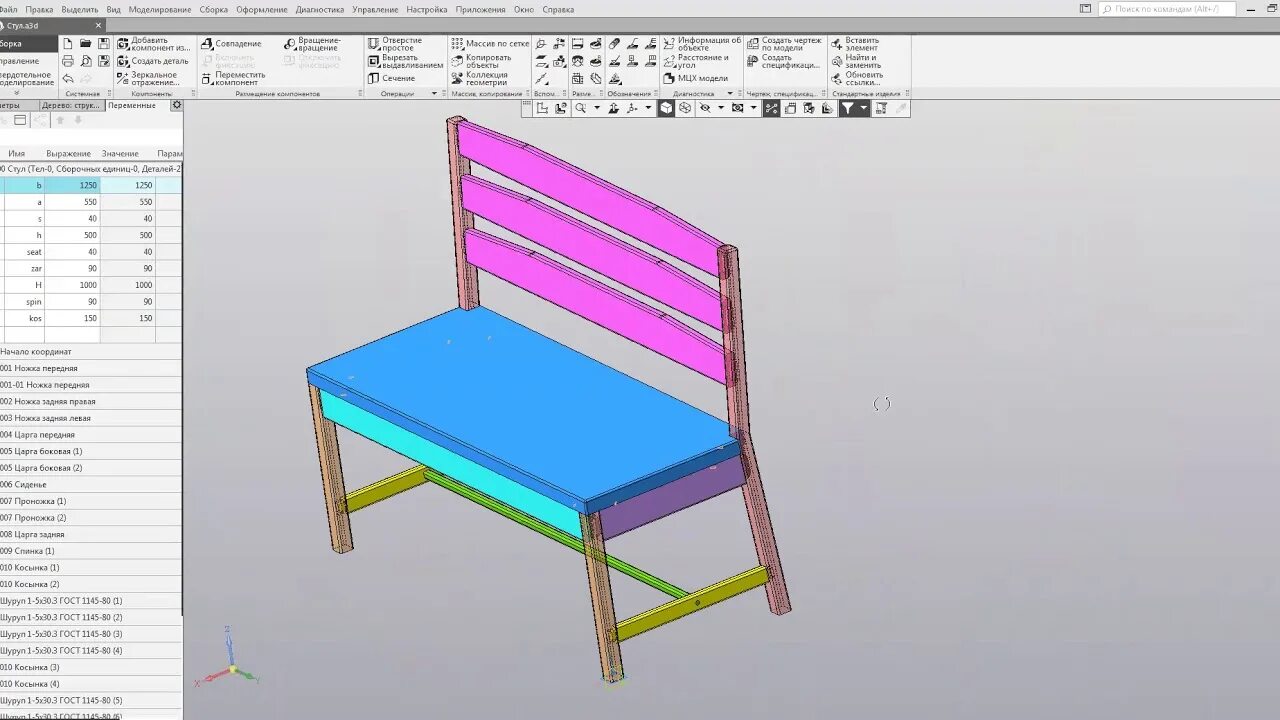Select the Создать деталь tool

pos(153,61)
